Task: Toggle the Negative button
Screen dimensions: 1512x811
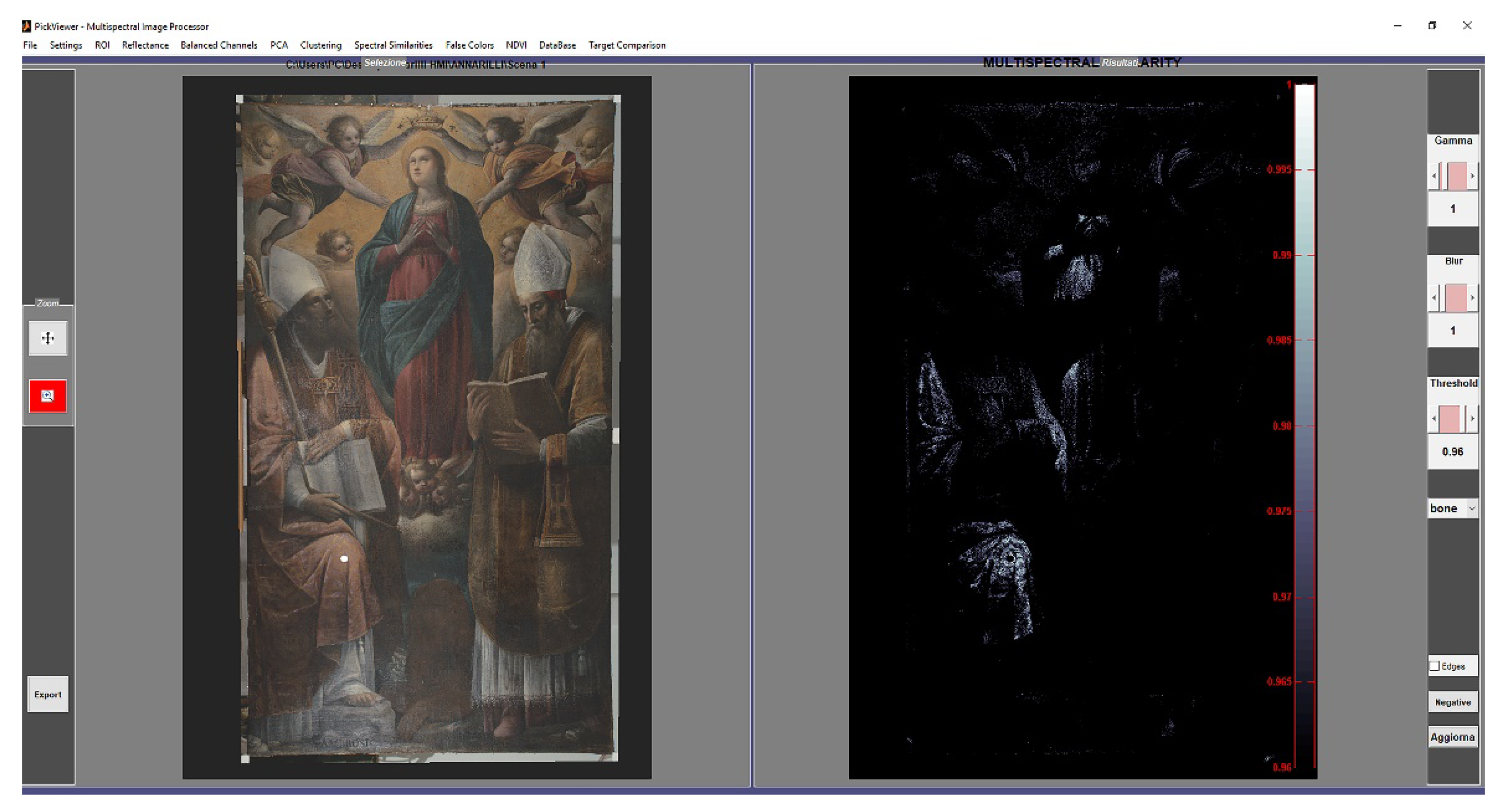Action: [1453, 702]
